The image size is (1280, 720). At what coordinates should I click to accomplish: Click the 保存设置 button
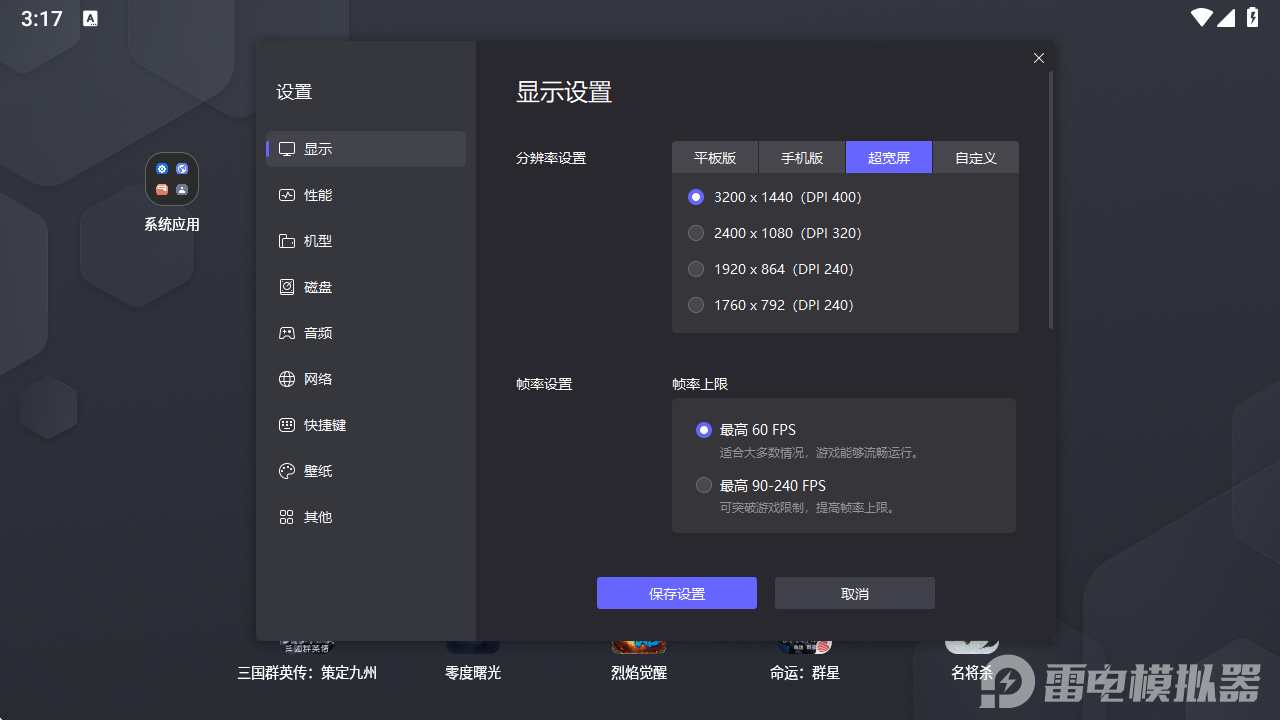coord(677,592)
